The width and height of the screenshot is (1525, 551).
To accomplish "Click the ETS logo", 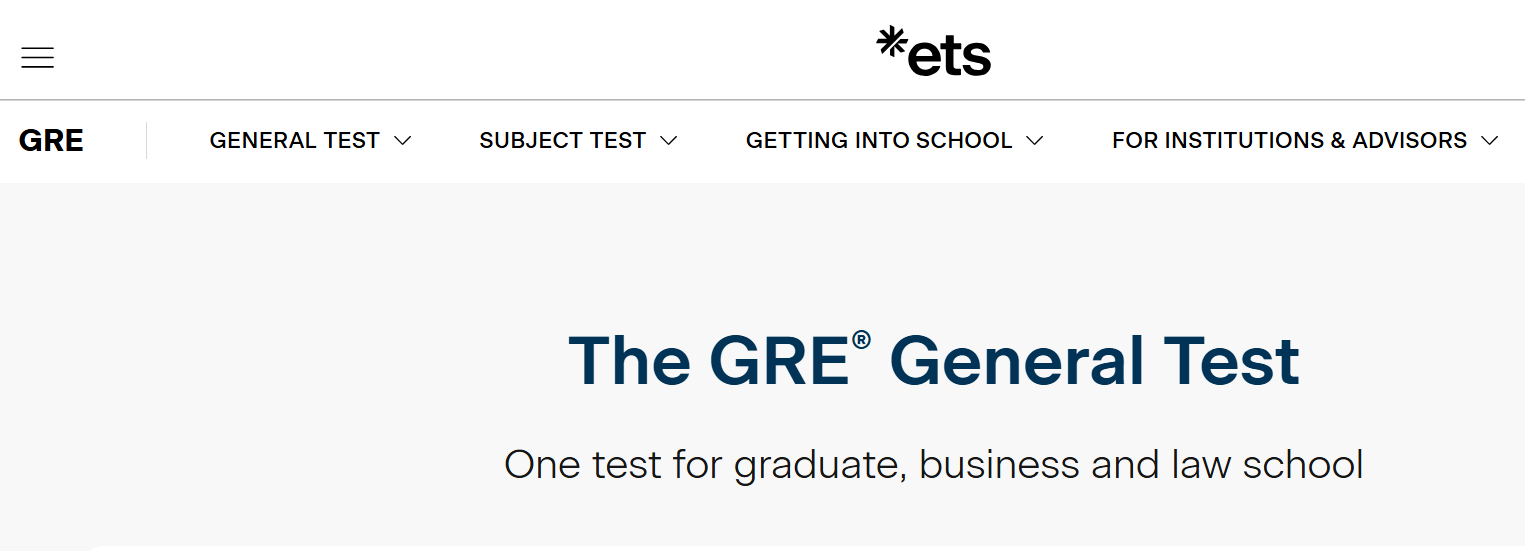I will tap(933, 52).
